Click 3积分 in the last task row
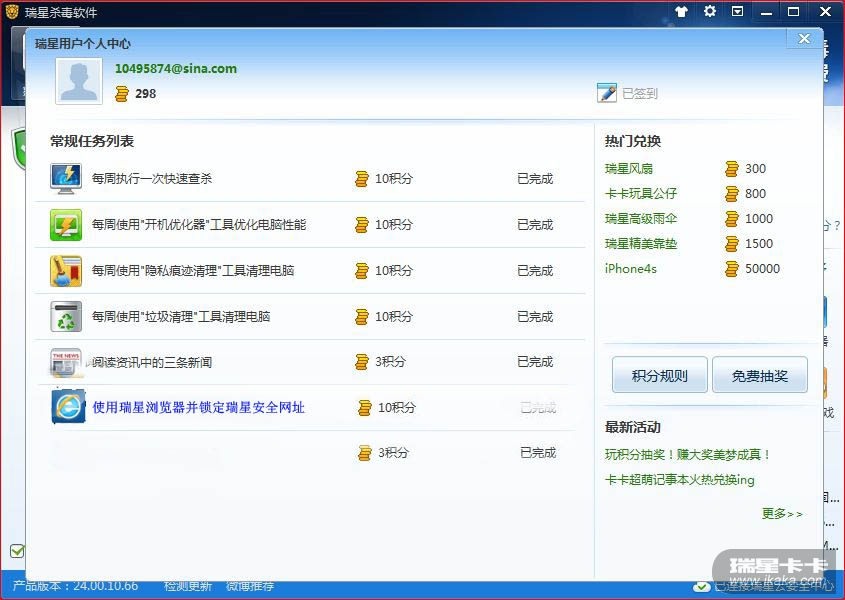Image resolution: width=845 pixels, height=600 pixels. point(393,453)
